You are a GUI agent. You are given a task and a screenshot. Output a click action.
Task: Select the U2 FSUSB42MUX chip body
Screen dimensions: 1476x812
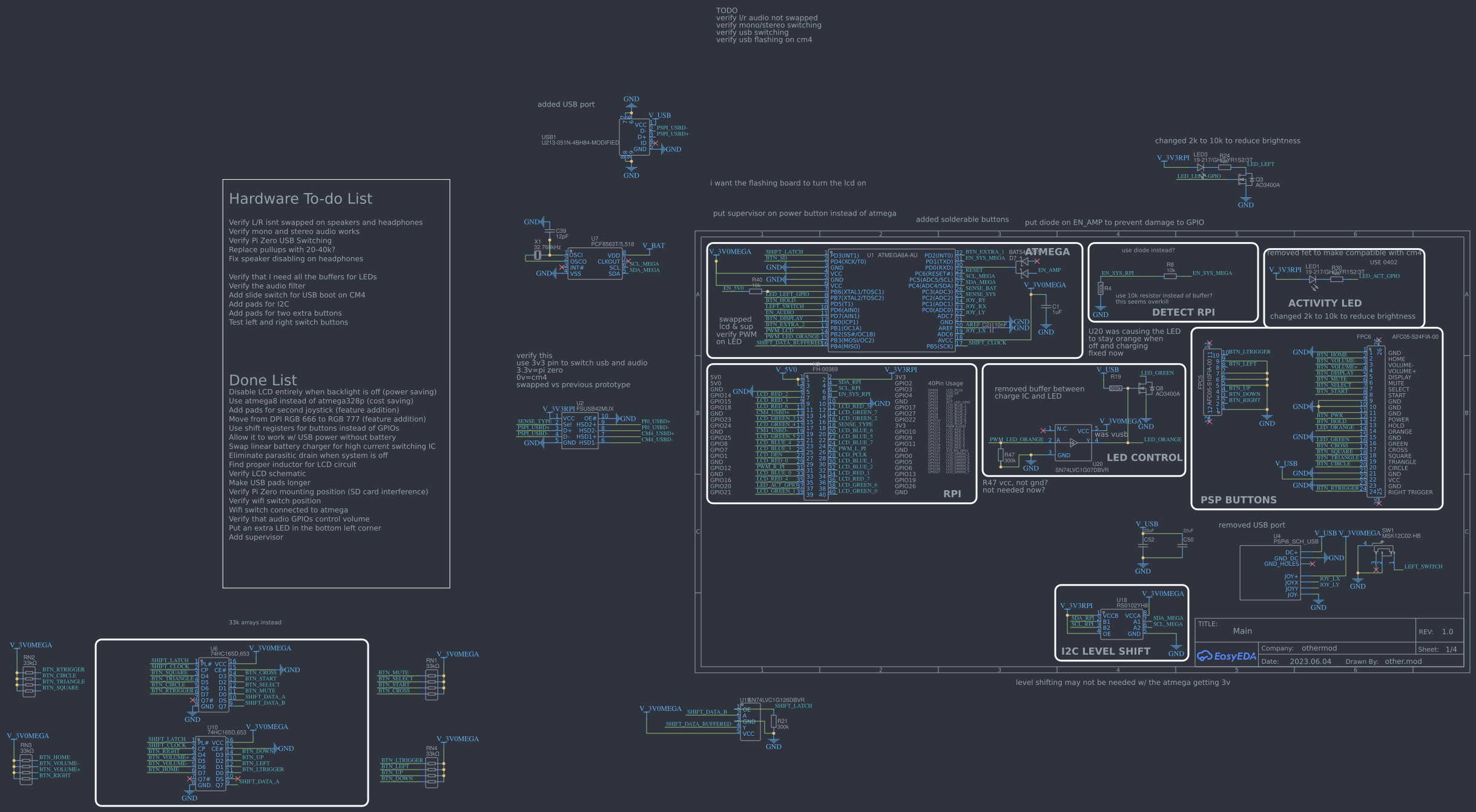[x=579, y=430]
